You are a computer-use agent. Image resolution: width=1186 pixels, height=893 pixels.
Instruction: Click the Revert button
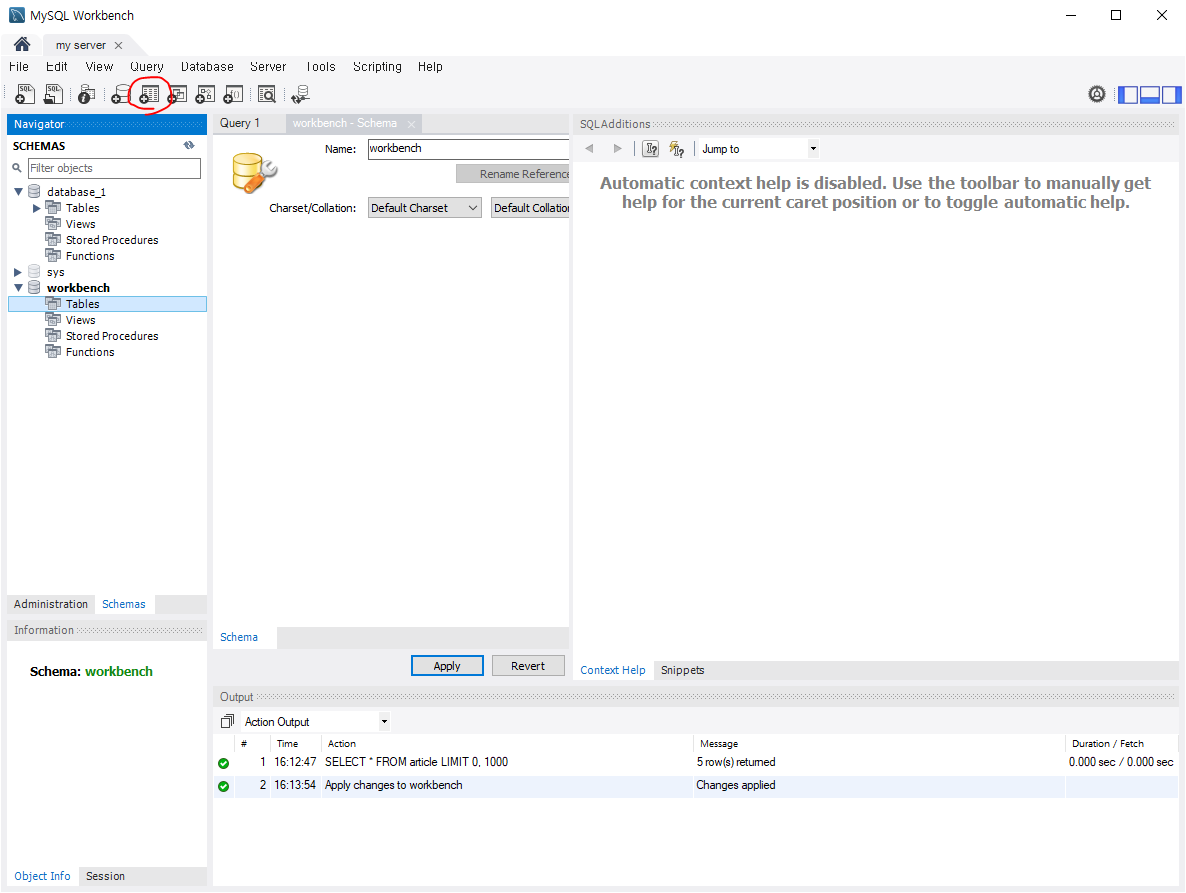(528, 666)
